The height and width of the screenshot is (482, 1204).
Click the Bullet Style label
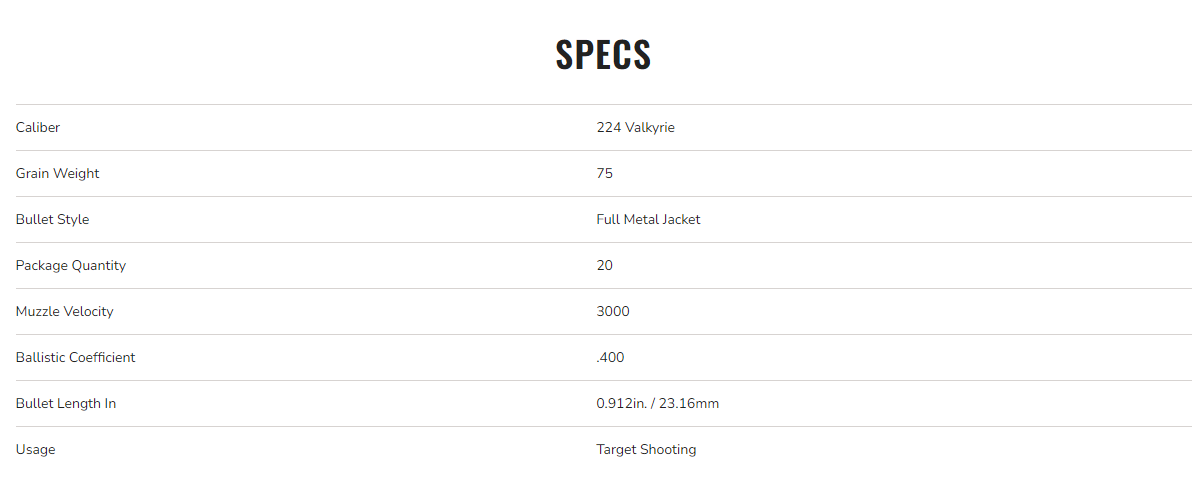click(x=52, y=219)
